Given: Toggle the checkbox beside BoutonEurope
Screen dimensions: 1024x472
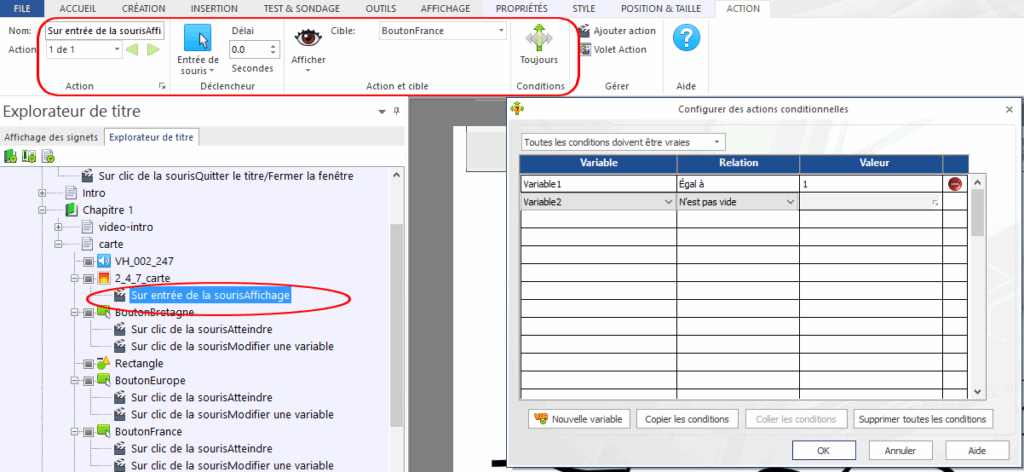Looking at the screenshot, I should [90, 381].
